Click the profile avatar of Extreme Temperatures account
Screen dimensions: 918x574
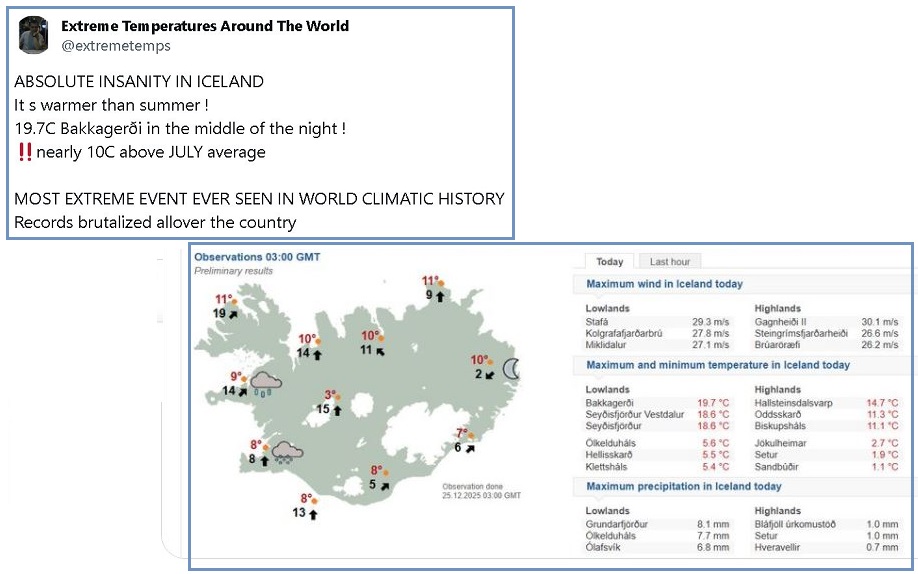(x=34, y=35)
